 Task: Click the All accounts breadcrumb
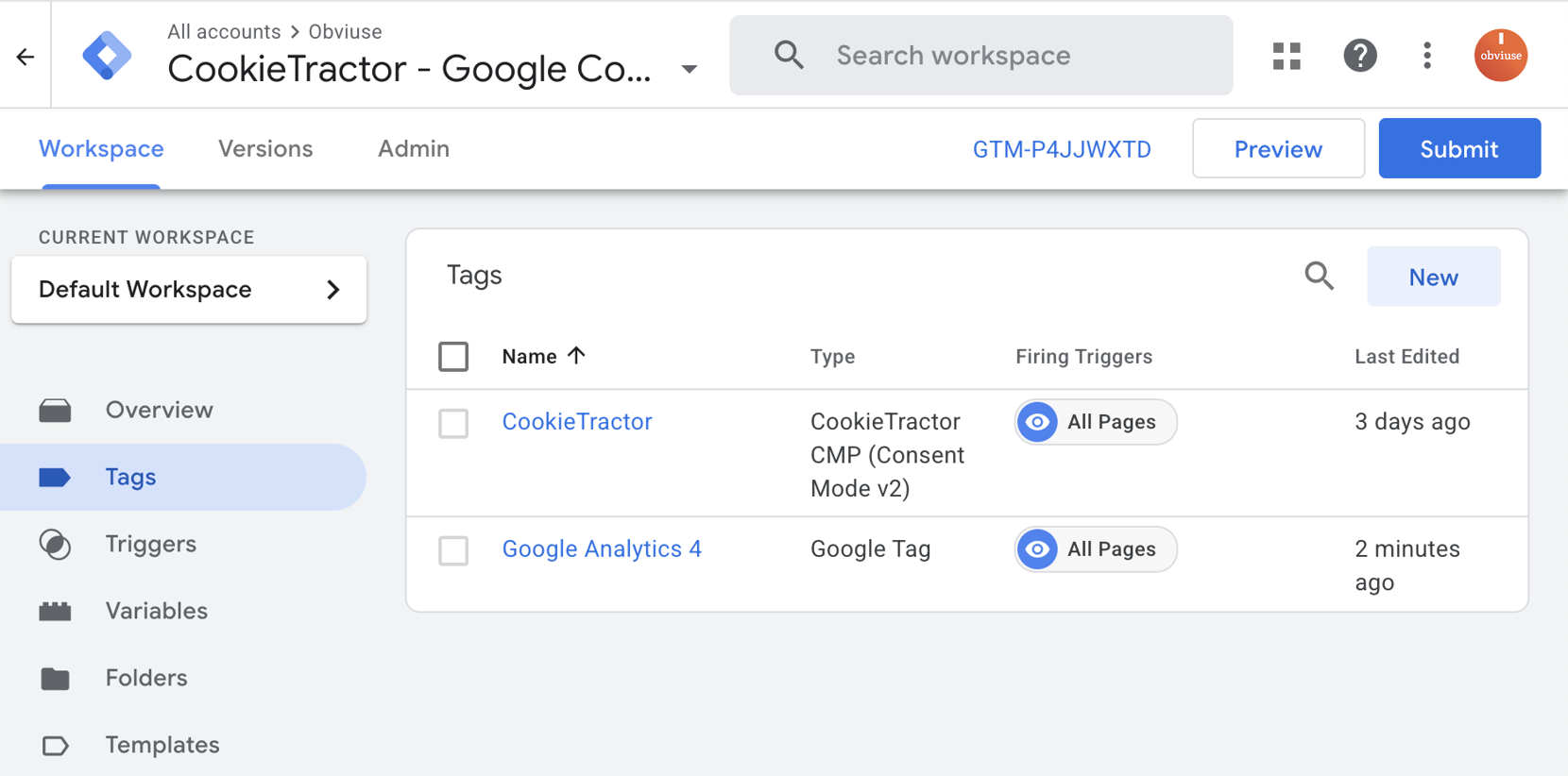[x=224, y=32]
